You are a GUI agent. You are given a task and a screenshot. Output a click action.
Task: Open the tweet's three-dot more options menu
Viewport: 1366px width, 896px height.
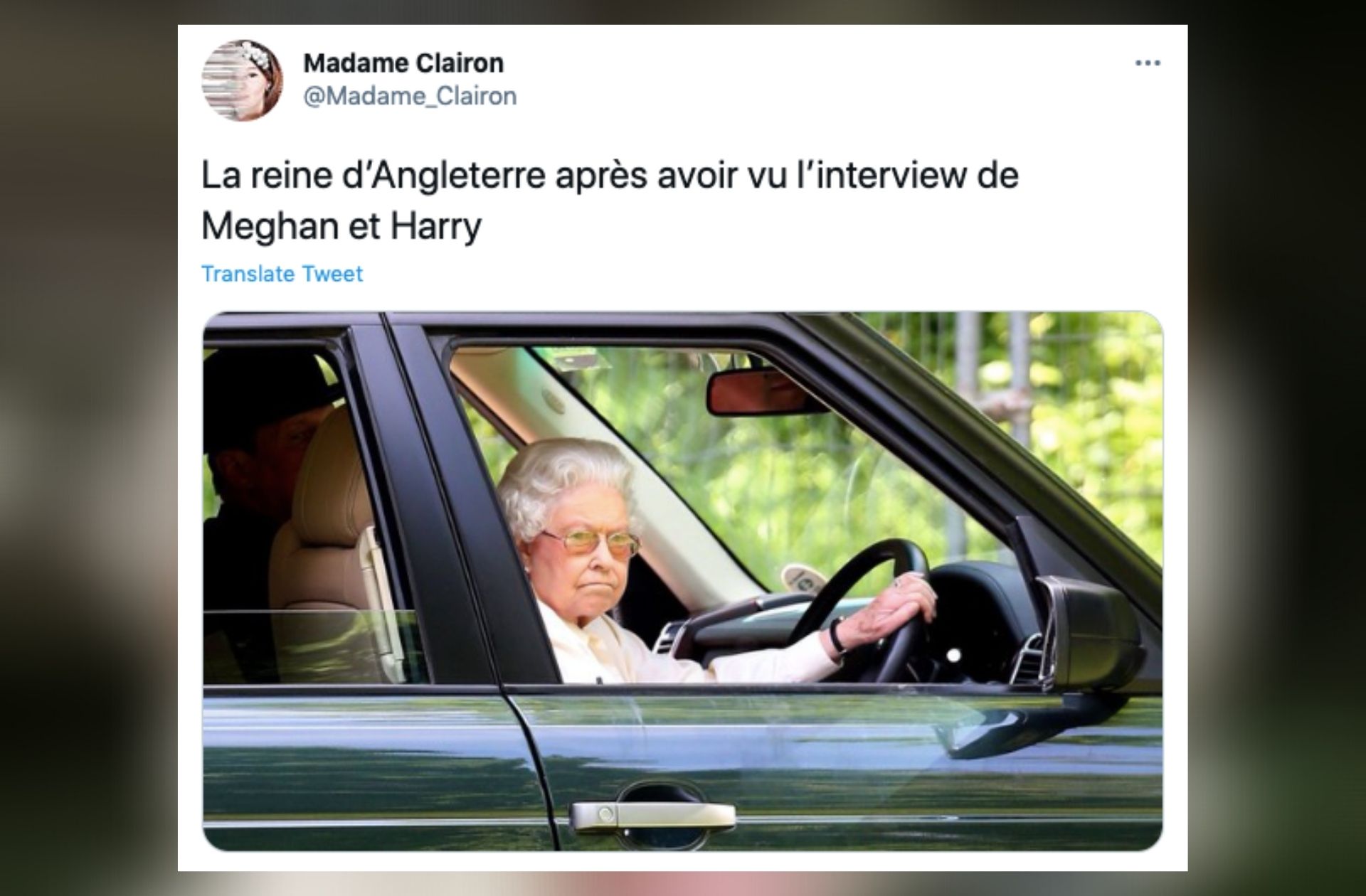point(1147,63)
